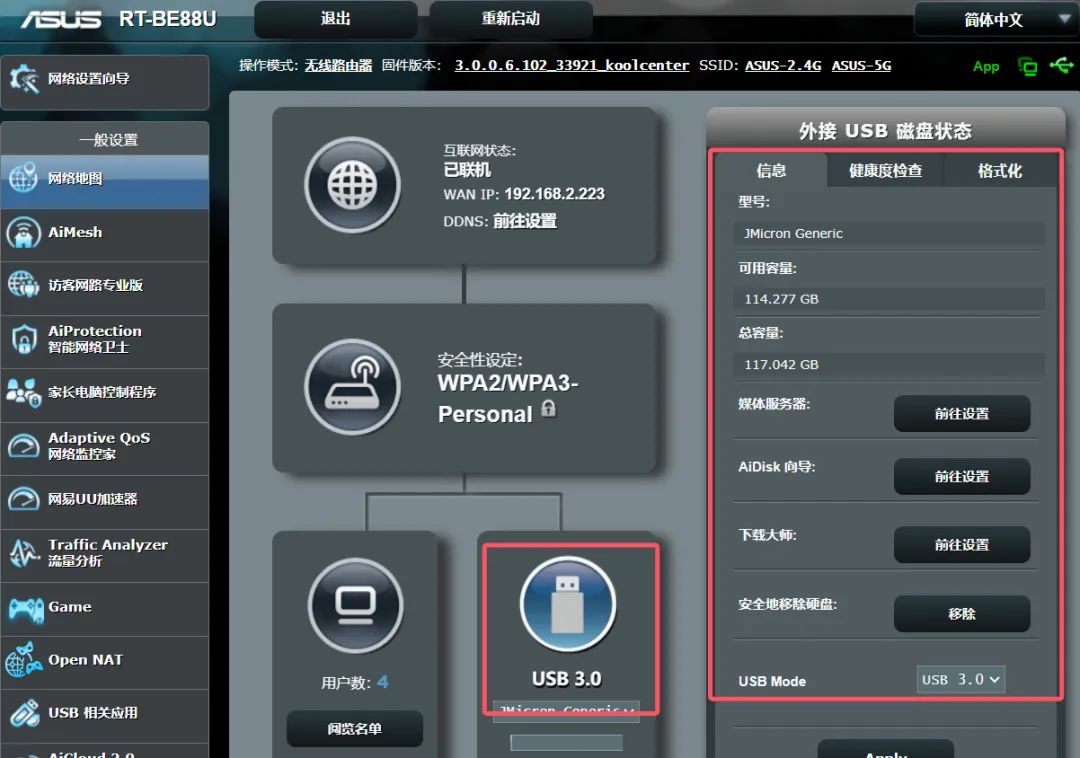Click the USB disk usage bar
The image size is (1080, 758).
(x=566, y=742)
